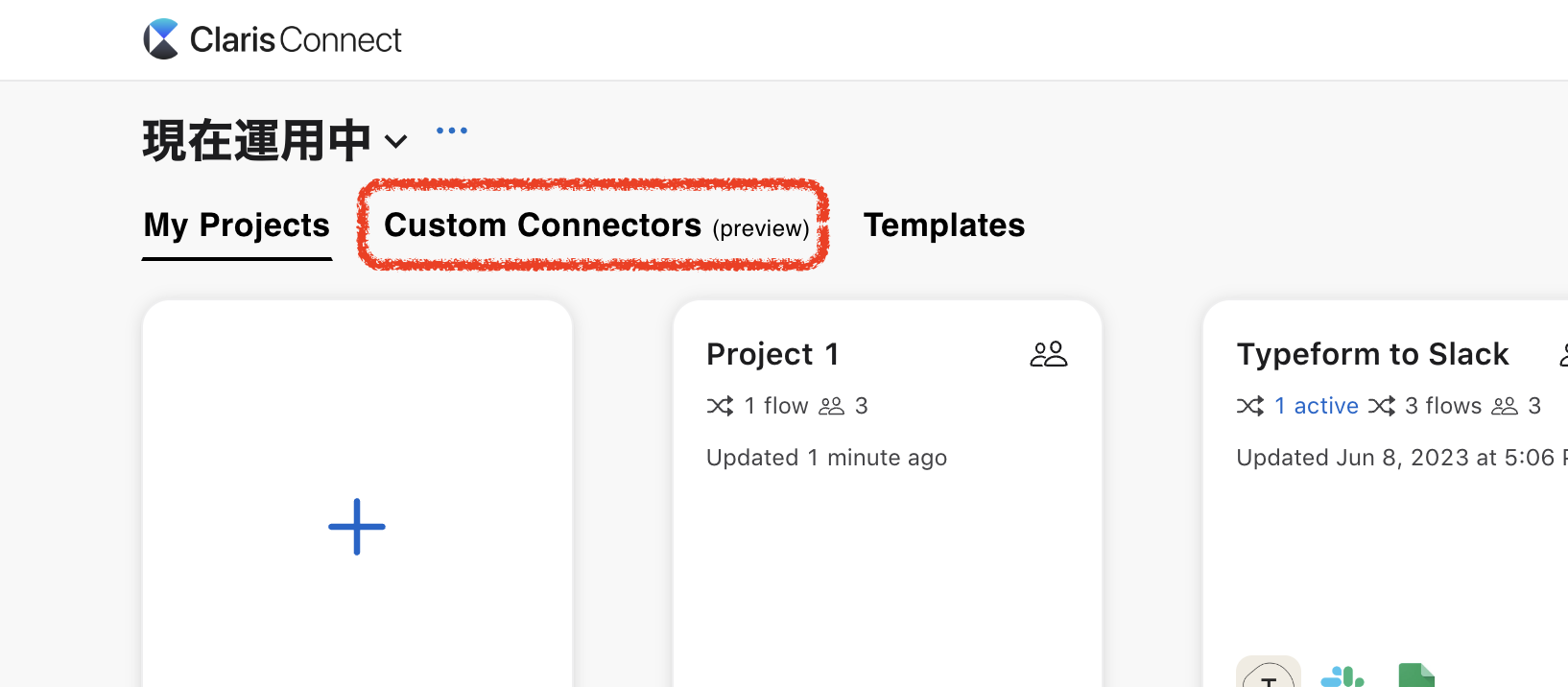
Task: Click the 現在運用中 team name heading
Action: click(x=256, y=141)
